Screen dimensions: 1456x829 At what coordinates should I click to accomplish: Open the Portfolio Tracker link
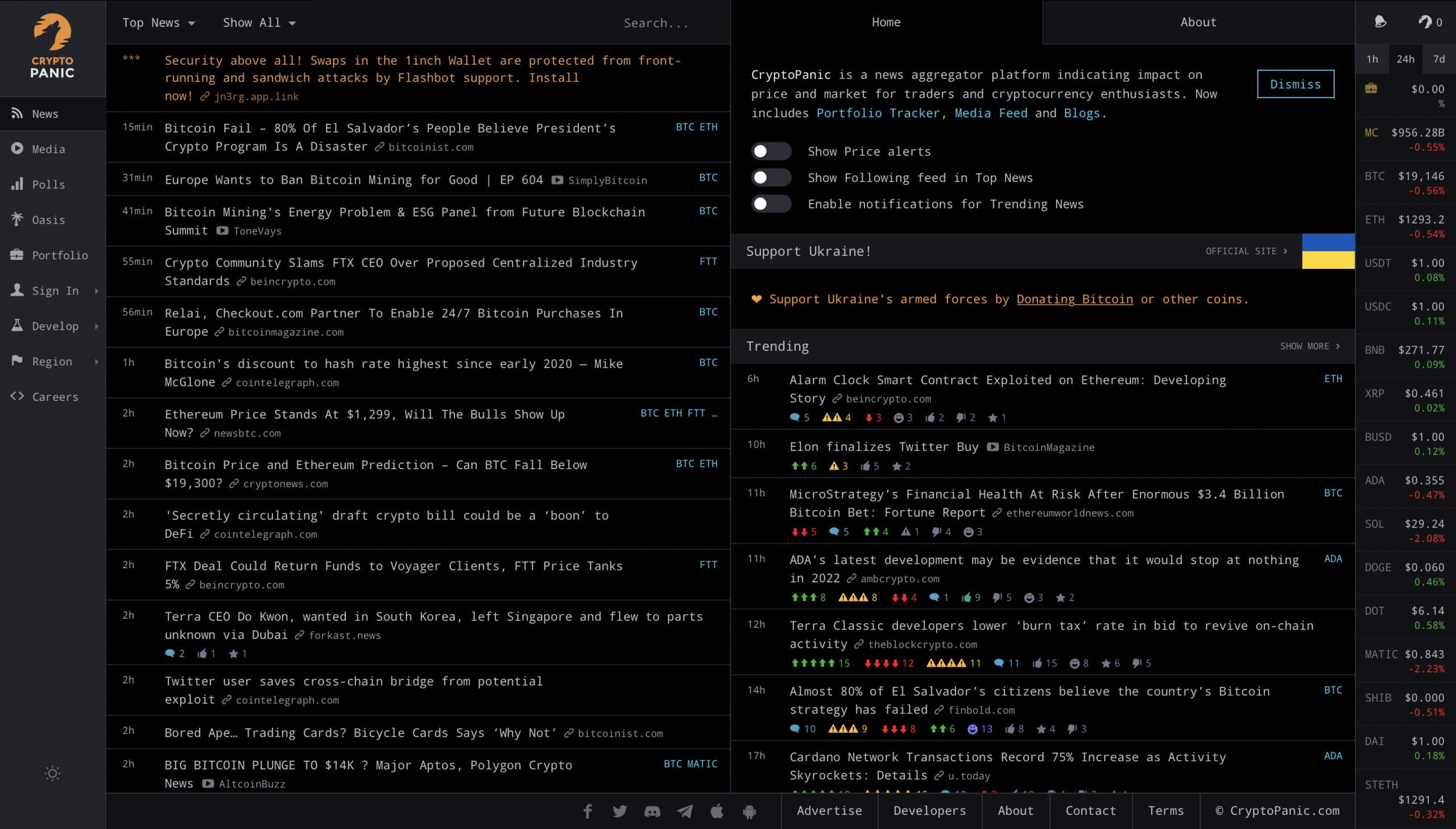tap(878, 113)
